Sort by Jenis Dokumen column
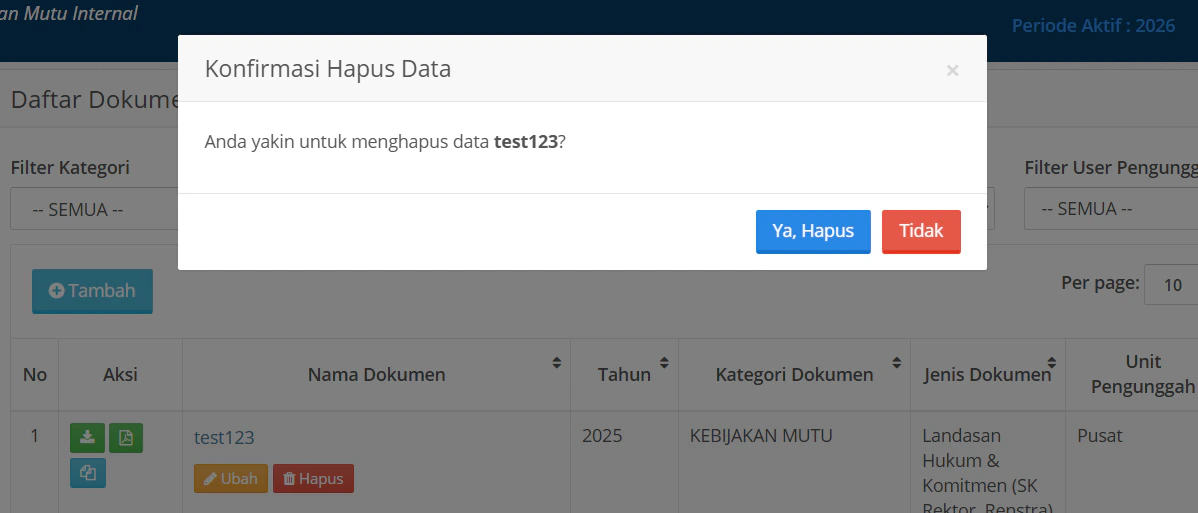1198x513 pixels. pyautogui.click(x=987, y=375)
